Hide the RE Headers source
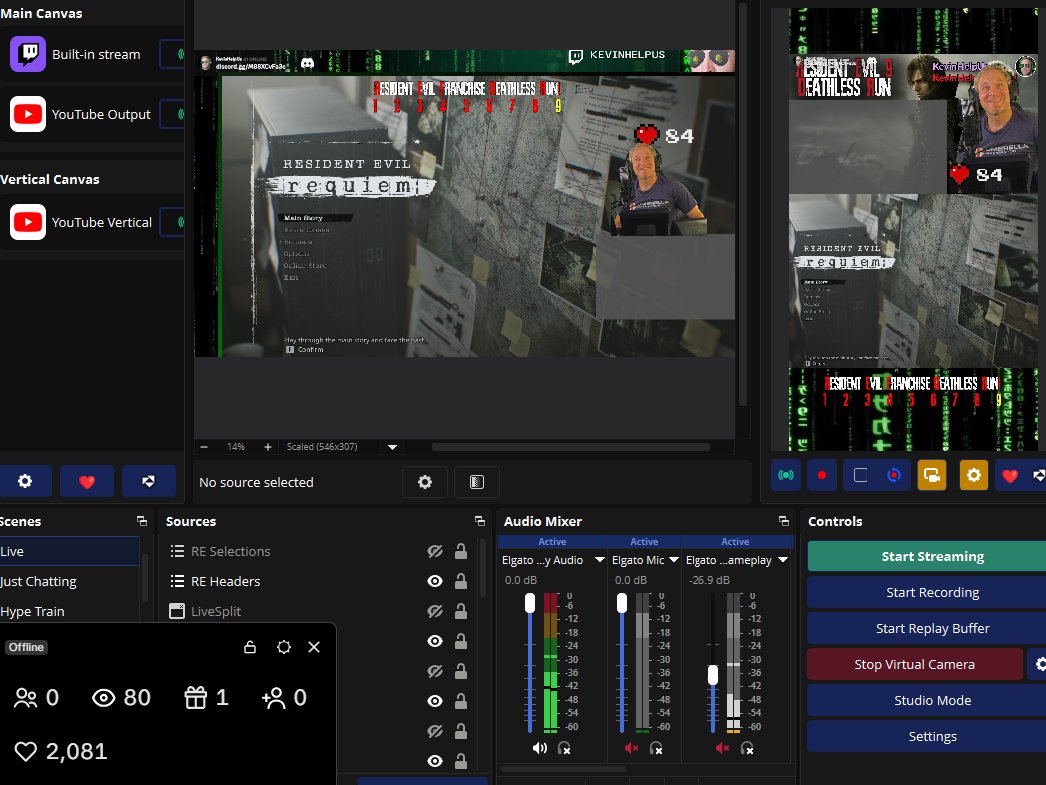This screenshot has width=1046, height=785. tap(435, 581)
